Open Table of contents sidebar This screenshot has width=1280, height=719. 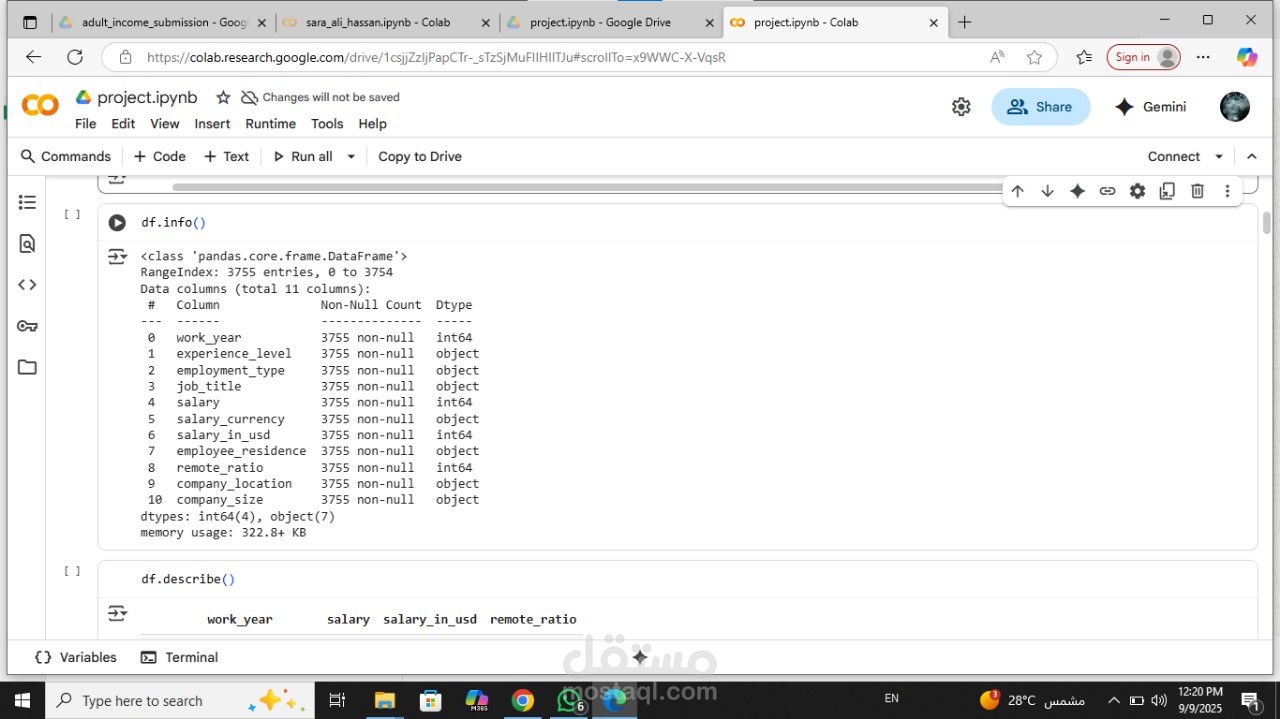(x=27, y=203)
